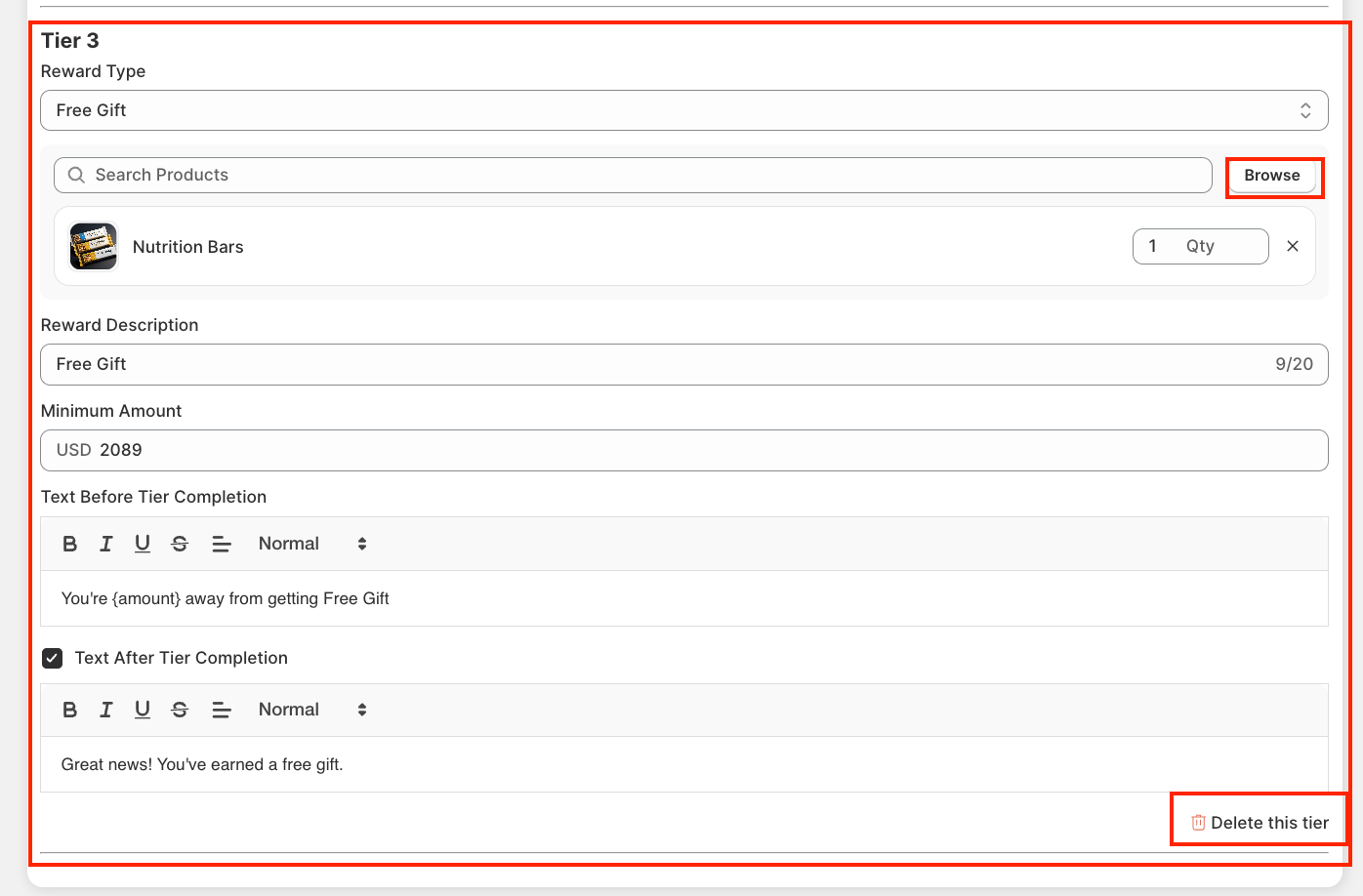
Task: Click Bold in Text After Tier Completion toolbar
Action: [70, 710]
